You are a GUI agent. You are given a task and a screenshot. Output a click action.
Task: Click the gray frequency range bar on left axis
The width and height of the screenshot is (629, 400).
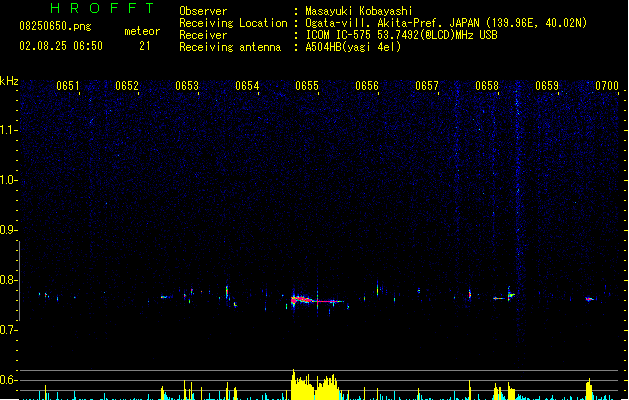coord(19,281)
